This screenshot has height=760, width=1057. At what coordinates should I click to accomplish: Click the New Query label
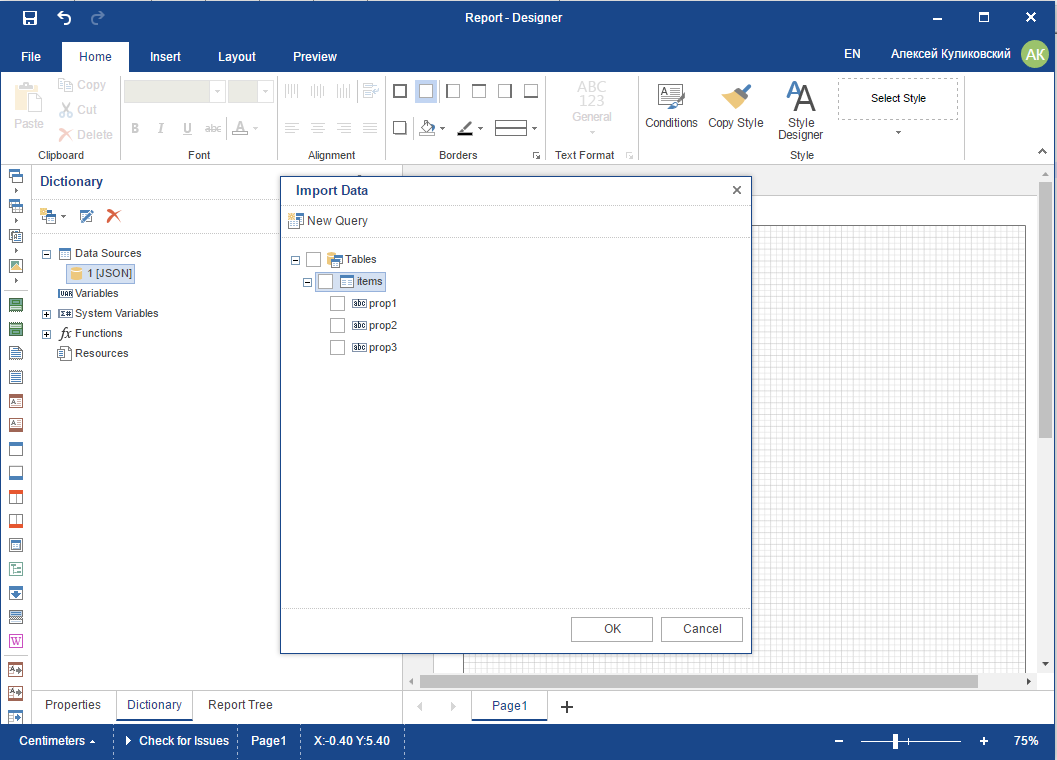pos(337,221)
